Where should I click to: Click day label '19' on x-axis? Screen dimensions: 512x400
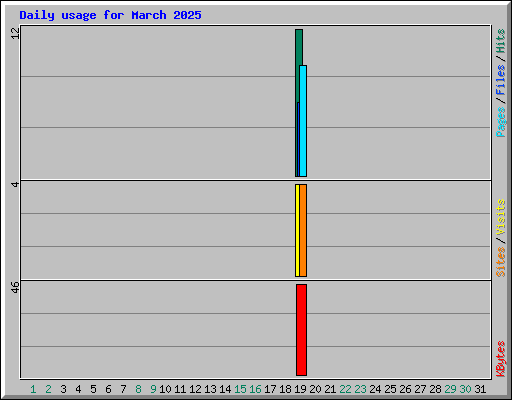point(300,389)
